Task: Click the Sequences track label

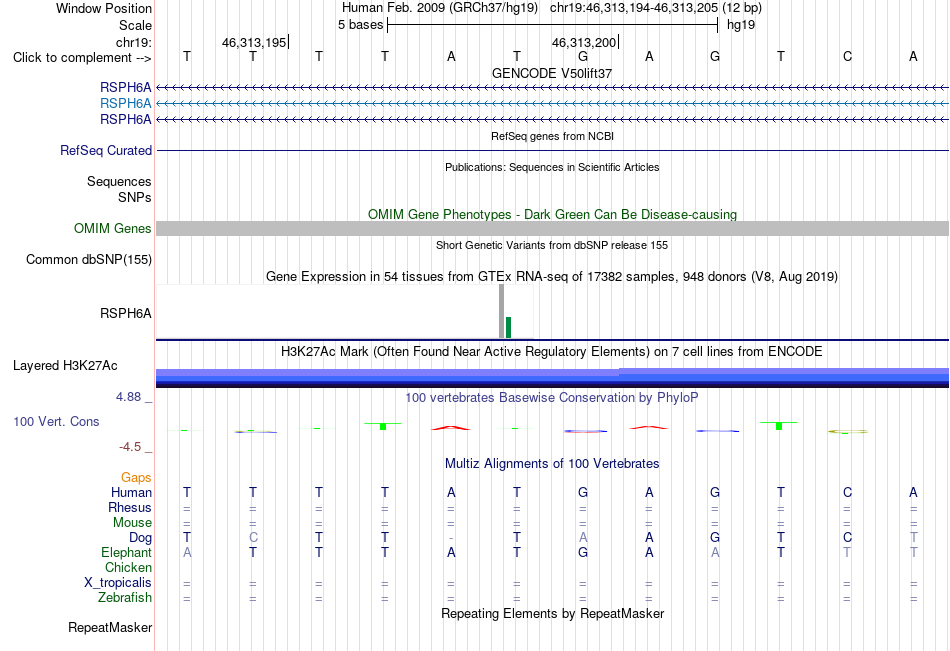Action: tap(119, 181)
